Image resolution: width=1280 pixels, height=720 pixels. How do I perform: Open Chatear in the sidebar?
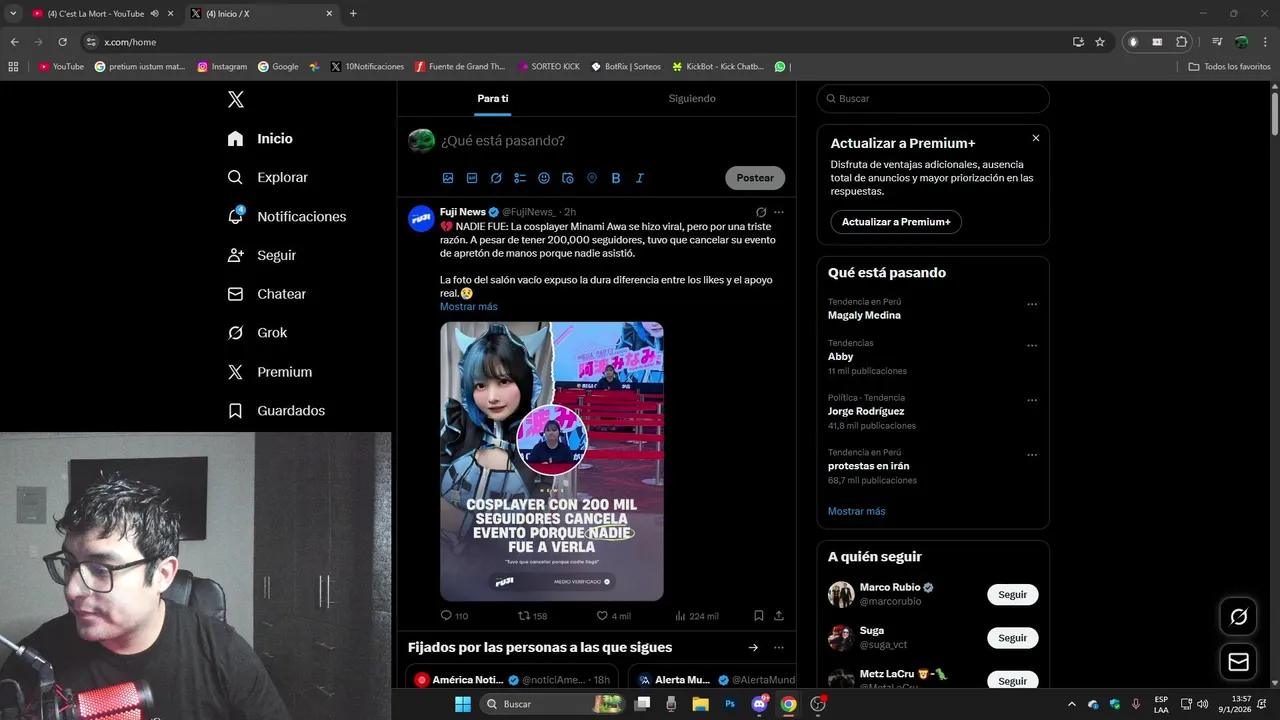(266, 294)
